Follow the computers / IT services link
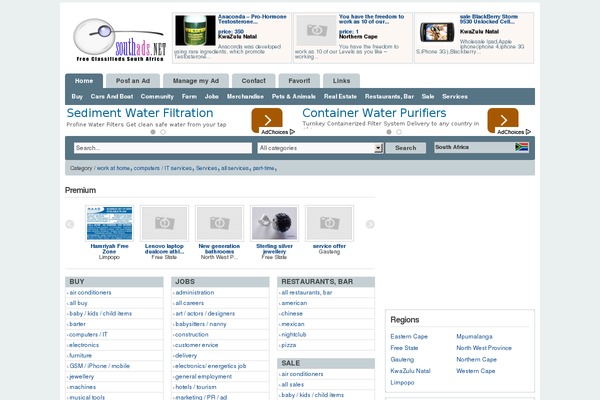The height and width of the screenshot is (400, 600). click(163, 168)
